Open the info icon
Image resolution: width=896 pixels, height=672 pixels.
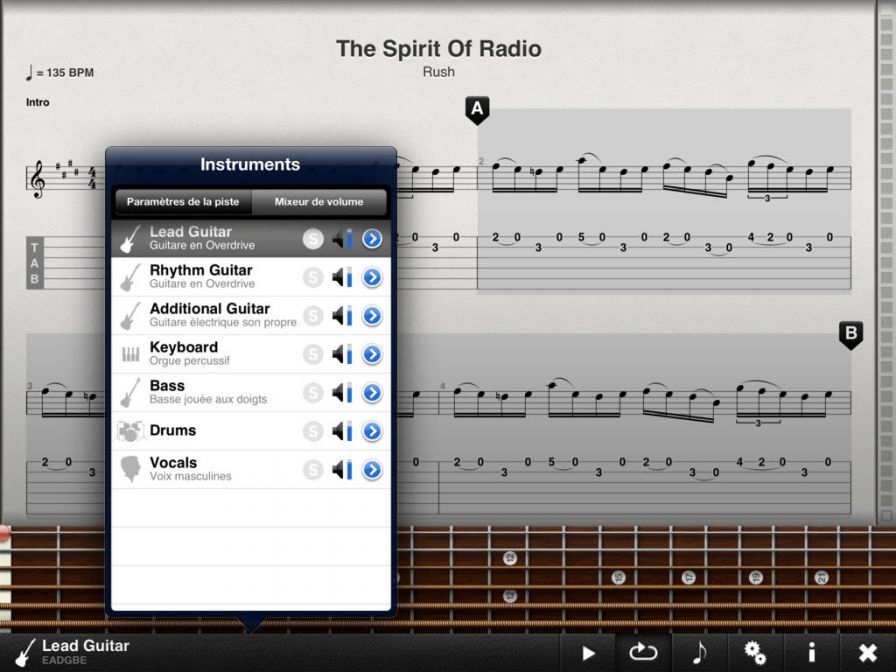tap(811, 652)
